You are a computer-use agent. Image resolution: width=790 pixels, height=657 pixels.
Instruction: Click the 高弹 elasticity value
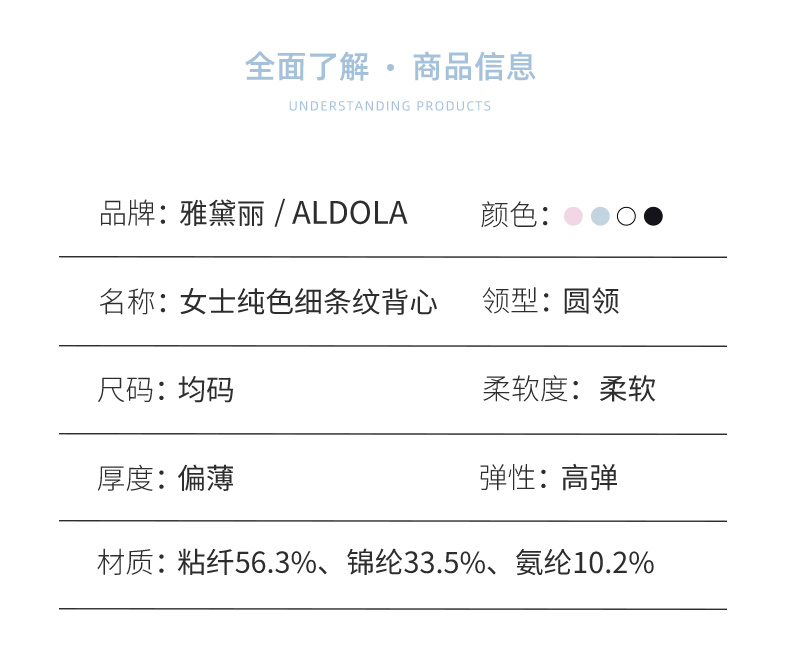pos(589,477)
